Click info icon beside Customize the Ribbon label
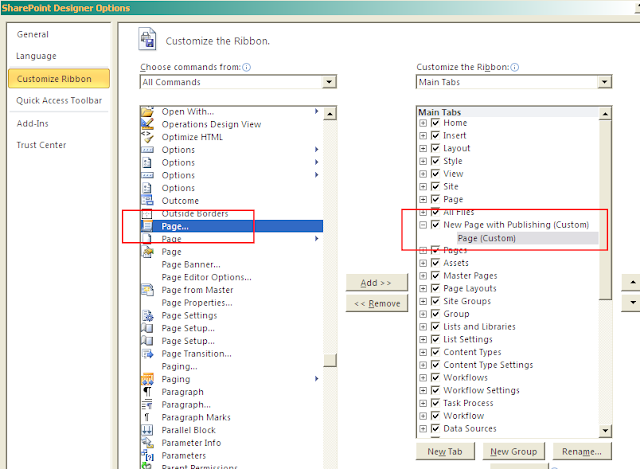 pos(515,67)
